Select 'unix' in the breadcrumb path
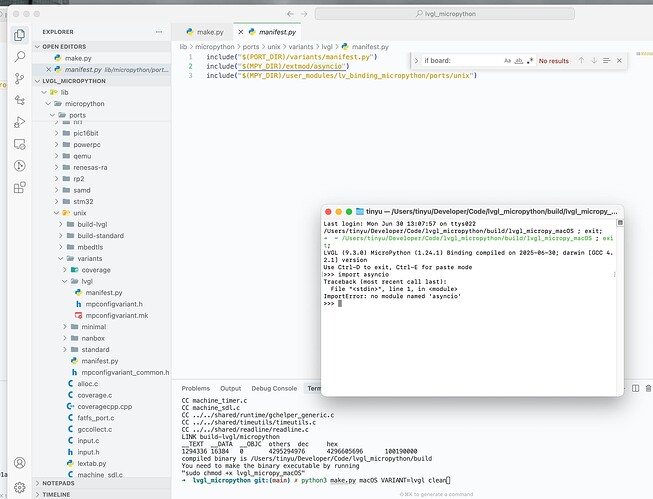The width and height of the screenshot is (653, 499). coord(274,47)
